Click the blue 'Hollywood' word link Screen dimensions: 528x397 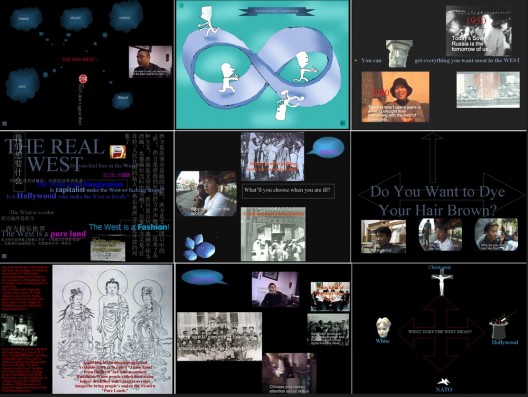point(36,196)
